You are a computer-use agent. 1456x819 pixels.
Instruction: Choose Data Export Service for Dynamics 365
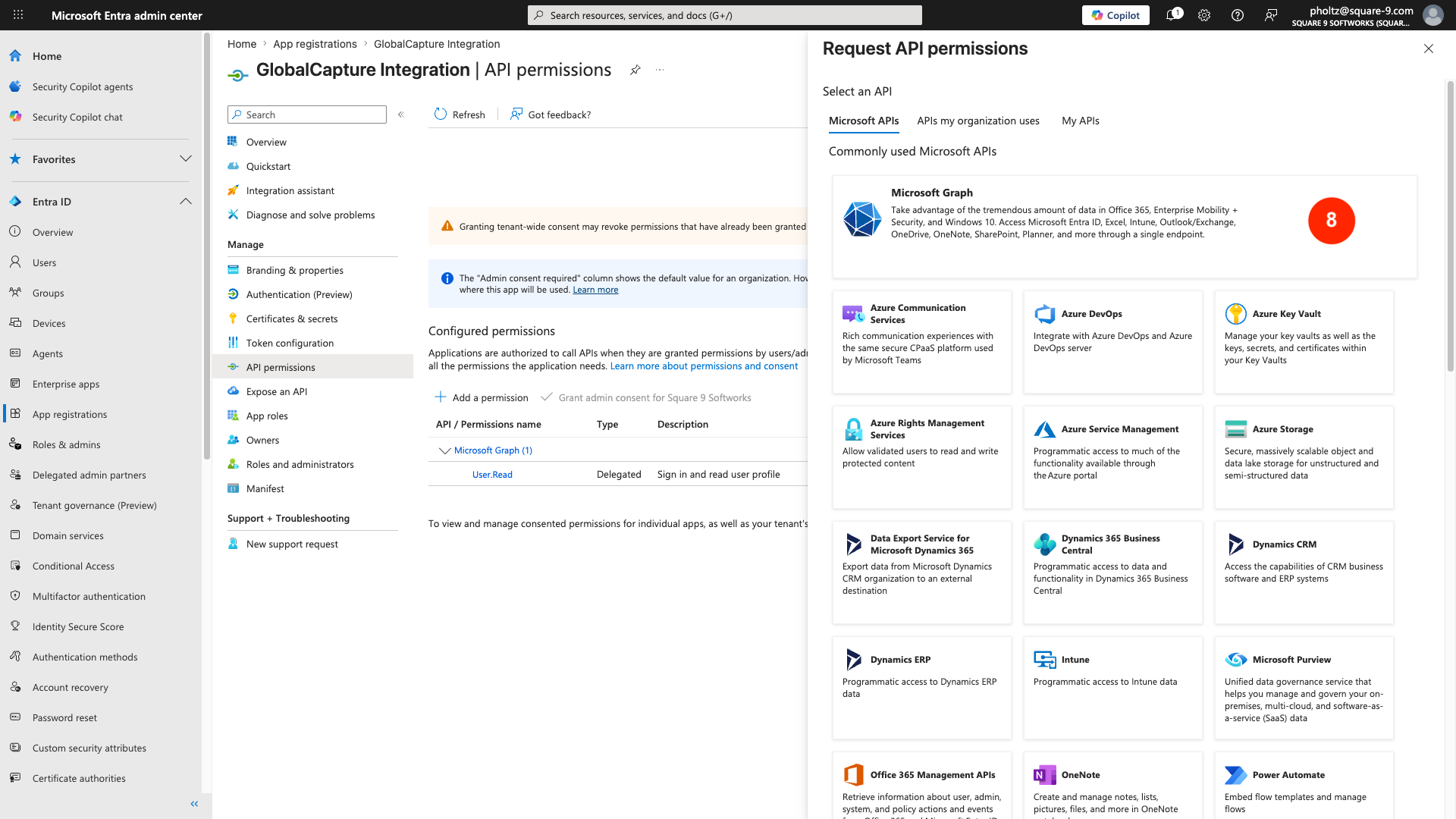[x=921, y=573]
